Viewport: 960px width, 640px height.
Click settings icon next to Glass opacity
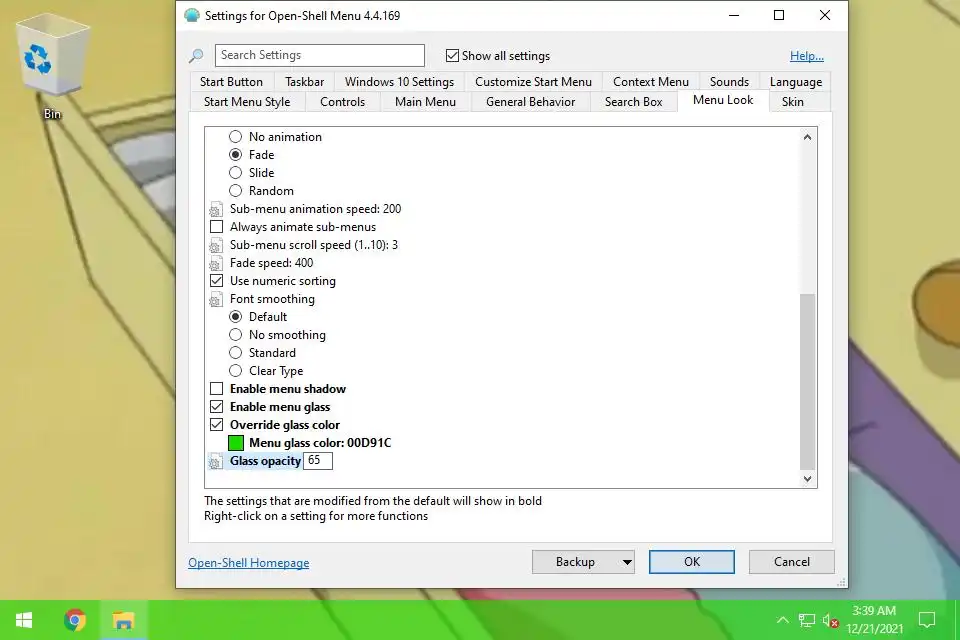[x=216, y=462]
